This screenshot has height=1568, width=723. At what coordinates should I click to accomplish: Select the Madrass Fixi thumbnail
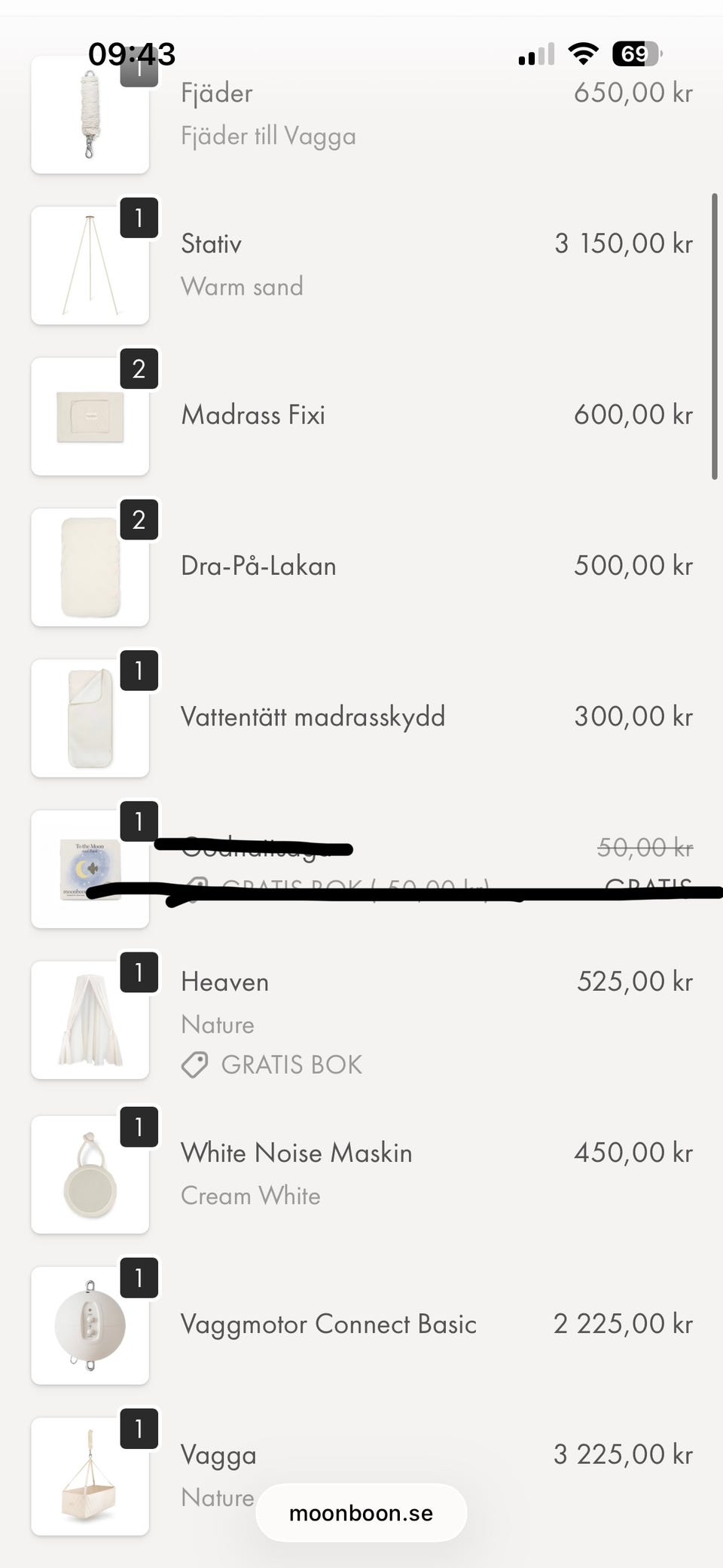pyautogui.click(x=90, y=416)
